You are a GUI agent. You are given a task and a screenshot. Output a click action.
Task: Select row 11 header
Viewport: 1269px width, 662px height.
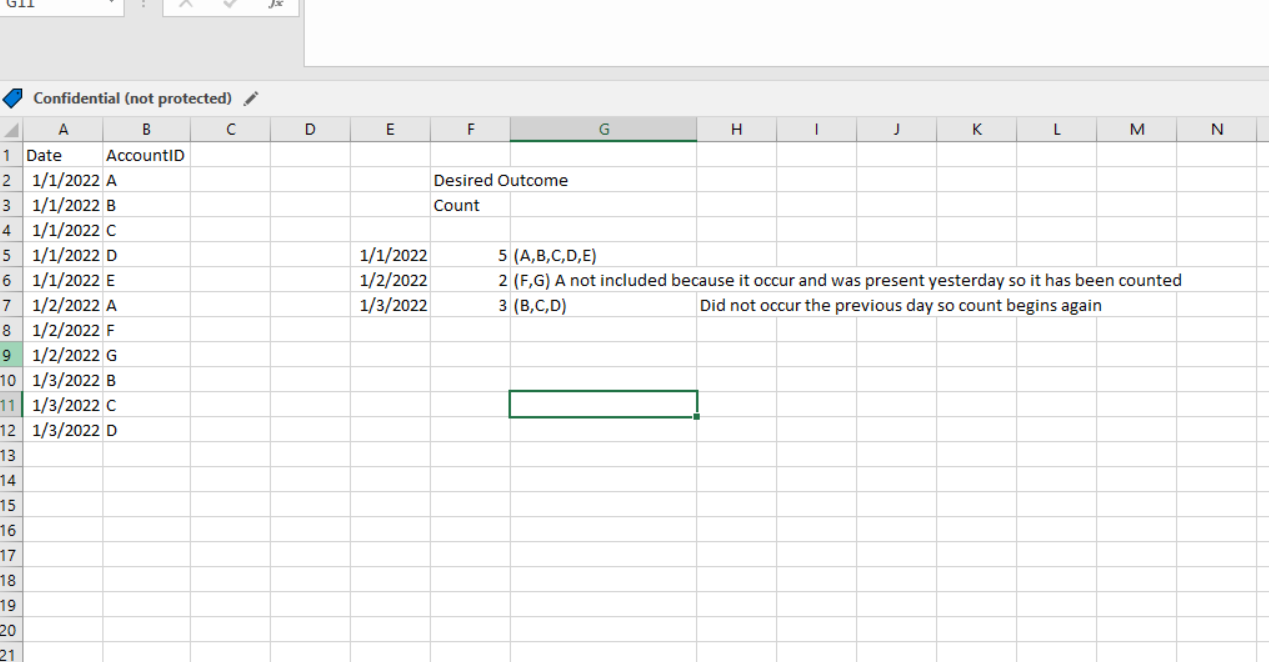click(11, 405)
